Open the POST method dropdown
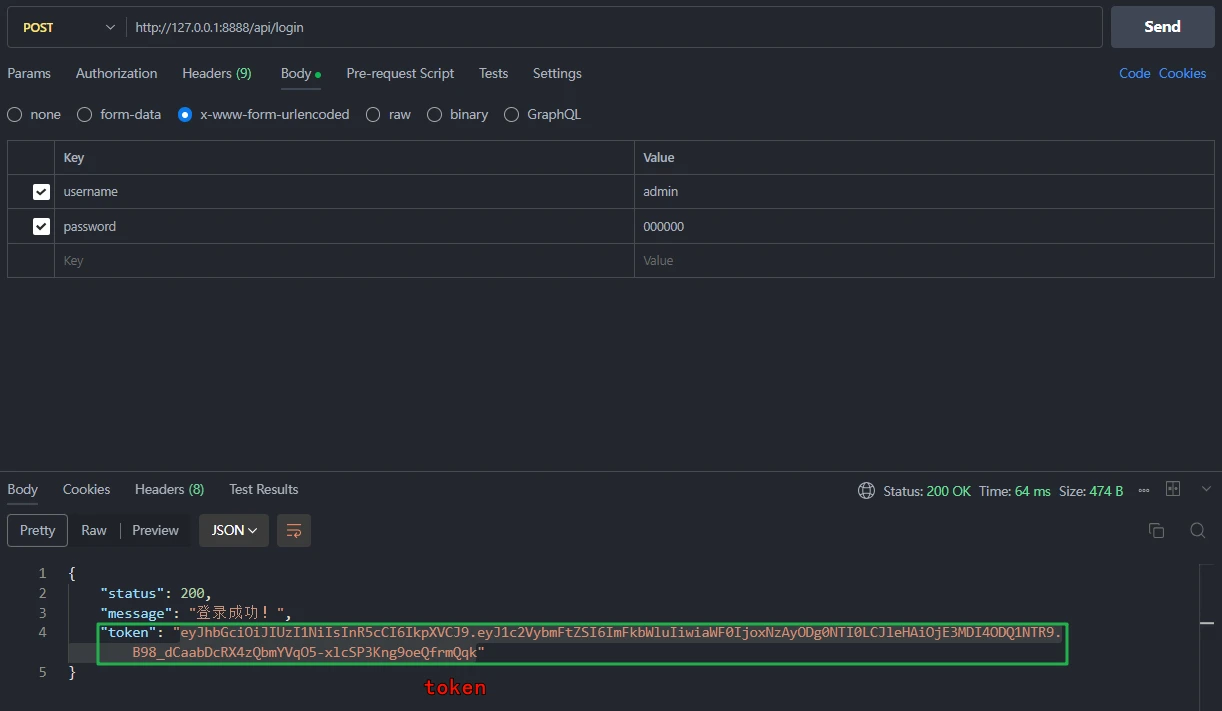The width and height of the screenshot is (1222, 711). point(68,28)
